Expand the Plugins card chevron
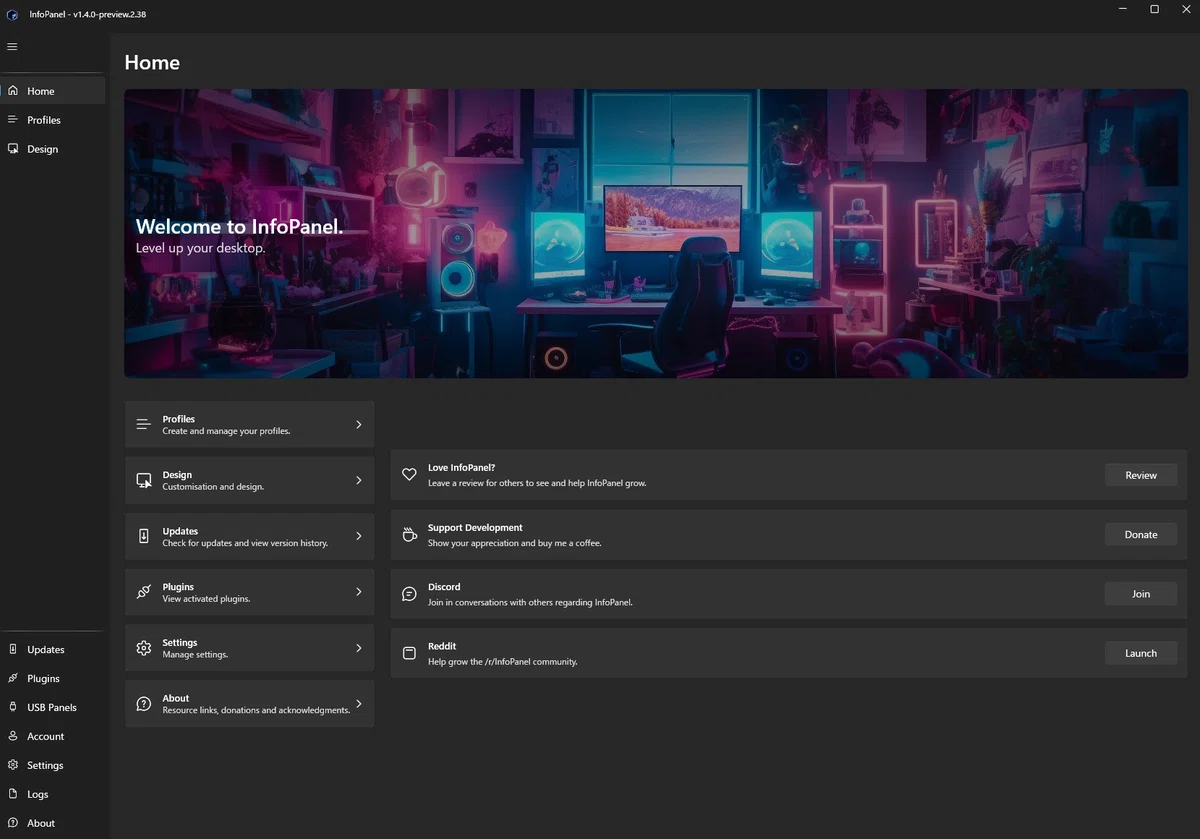 (x=359, y=592)
